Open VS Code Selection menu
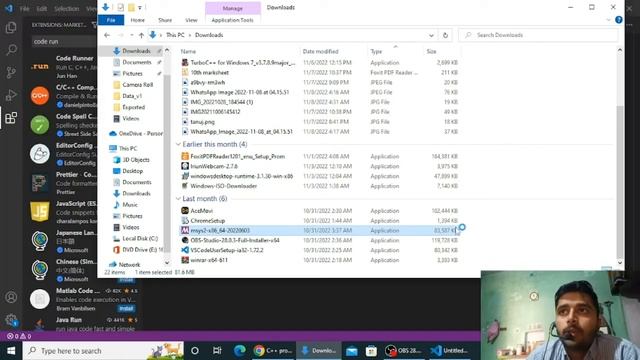The image size is (640, 360). pos(67,8)
